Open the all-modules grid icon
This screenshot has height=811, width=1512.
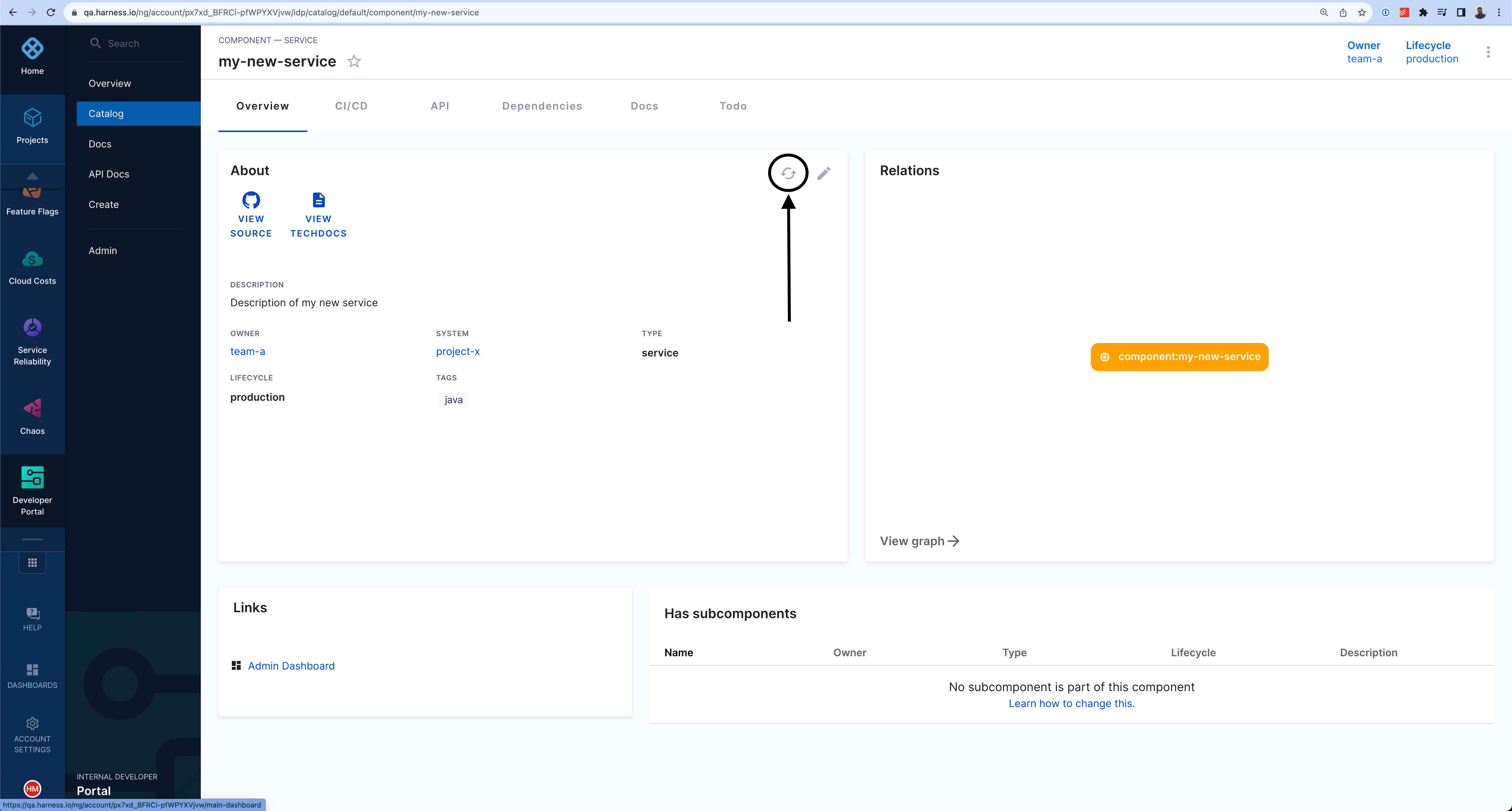[32, 562]
